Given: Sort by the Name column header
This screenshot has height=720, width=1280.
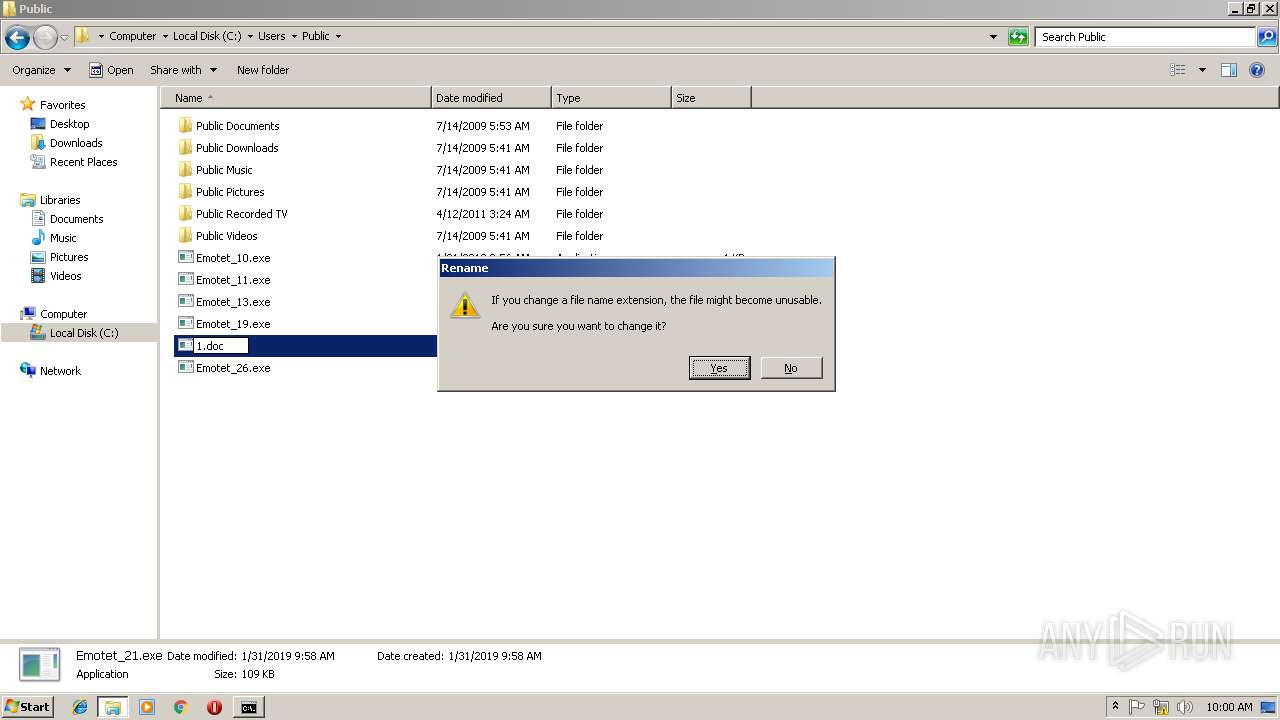Looking at the screenshot, I should coord(296,98).
